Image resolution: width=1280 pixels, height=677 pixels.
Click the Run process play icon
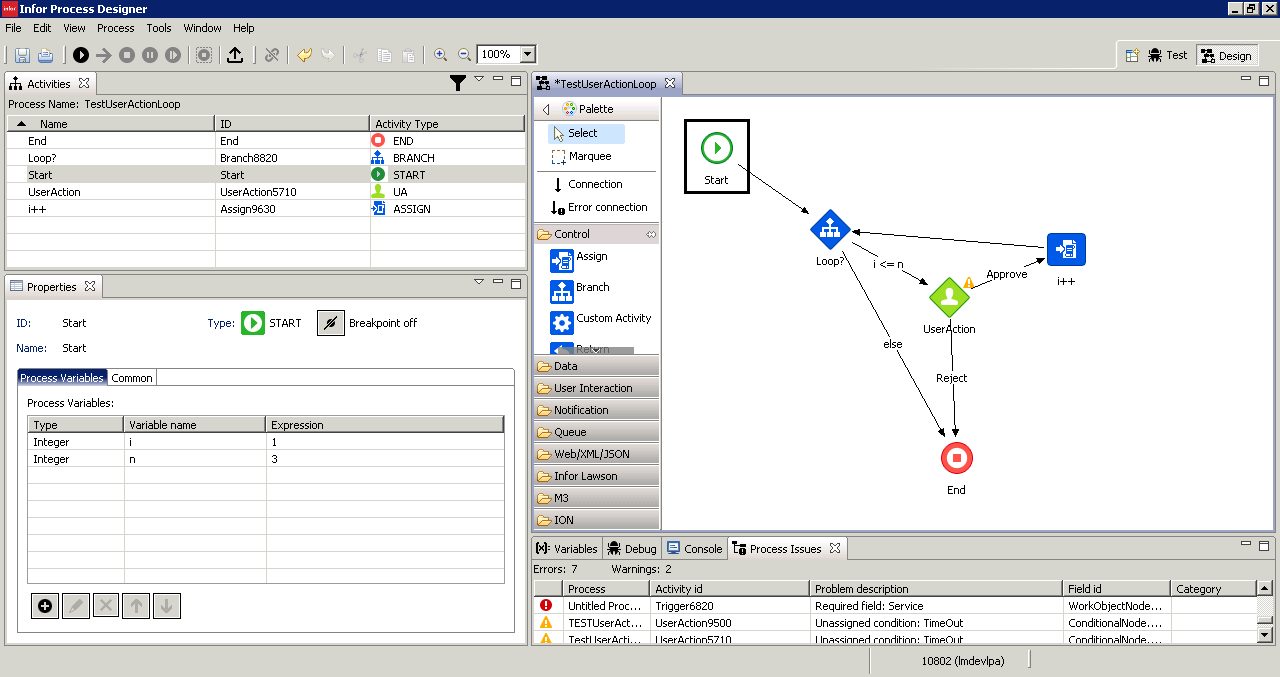(x=81, y=55)
